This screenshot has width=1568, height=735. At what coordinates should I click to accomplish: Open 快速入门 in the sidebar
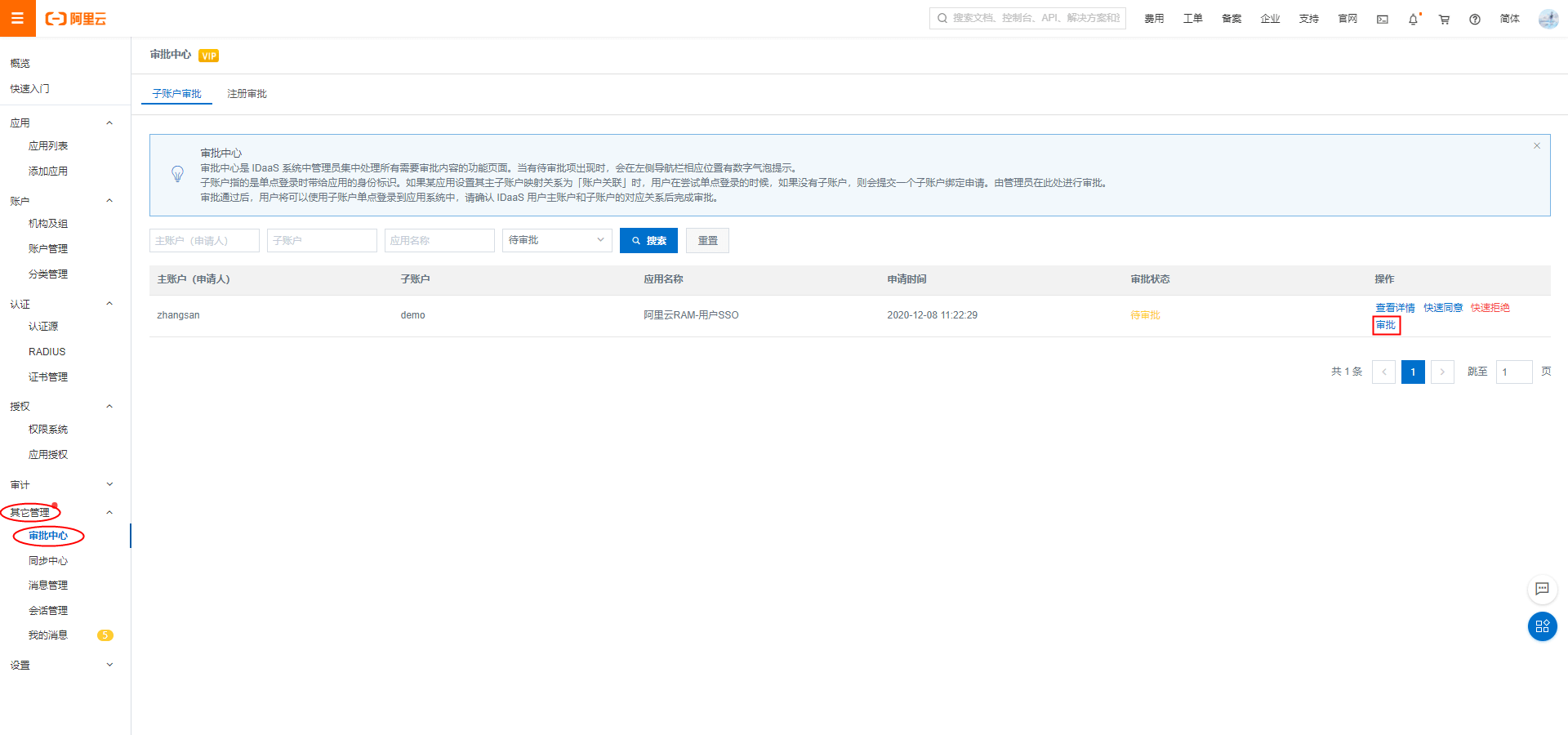click(29, 89)
